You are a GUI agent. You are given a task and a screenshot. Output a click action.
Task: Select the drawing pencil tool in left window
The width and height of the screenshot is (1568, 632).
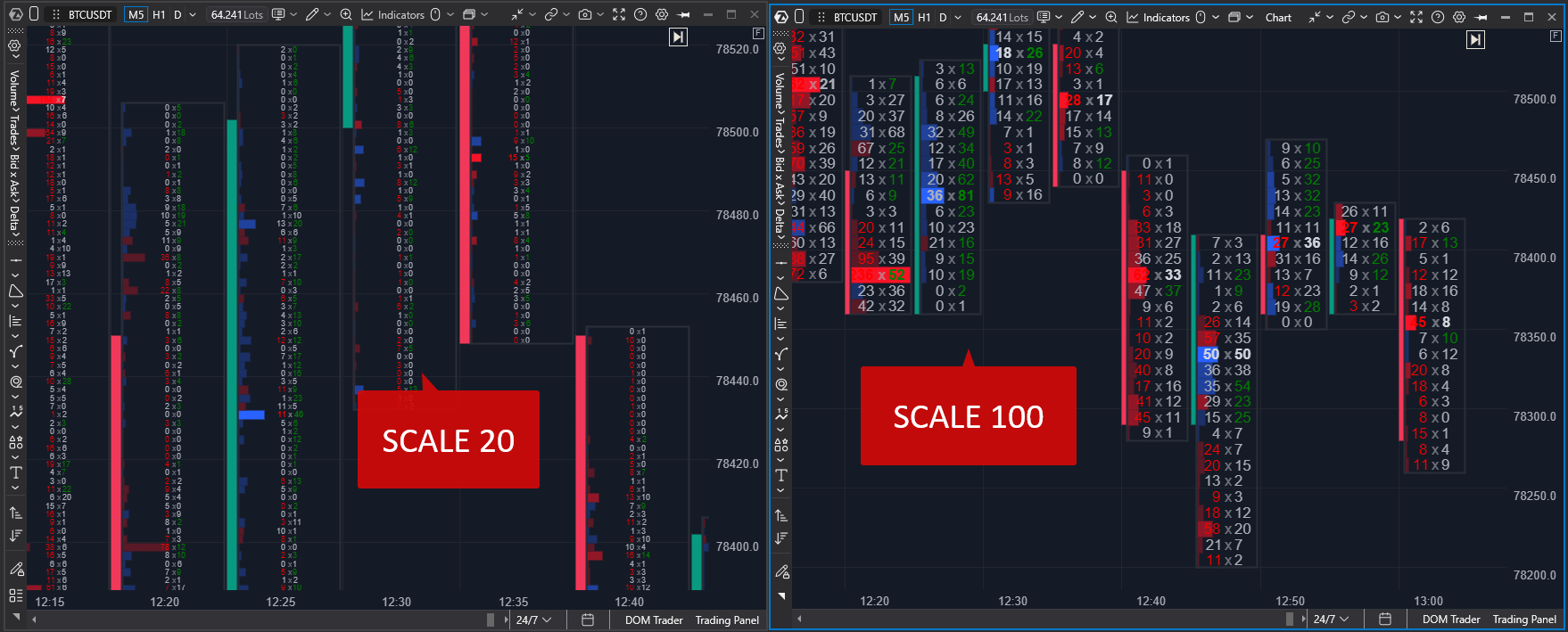point(312,14)
